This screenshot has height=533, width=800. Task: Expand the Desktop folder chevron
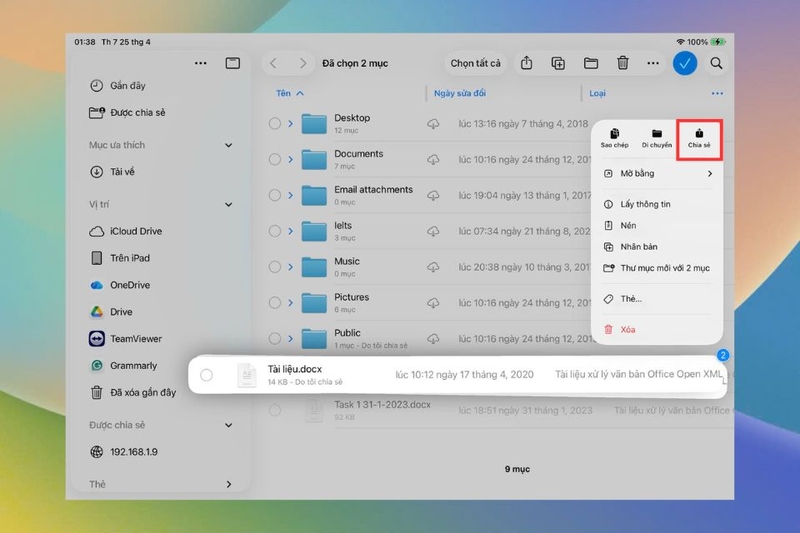(x=290, y=123)
